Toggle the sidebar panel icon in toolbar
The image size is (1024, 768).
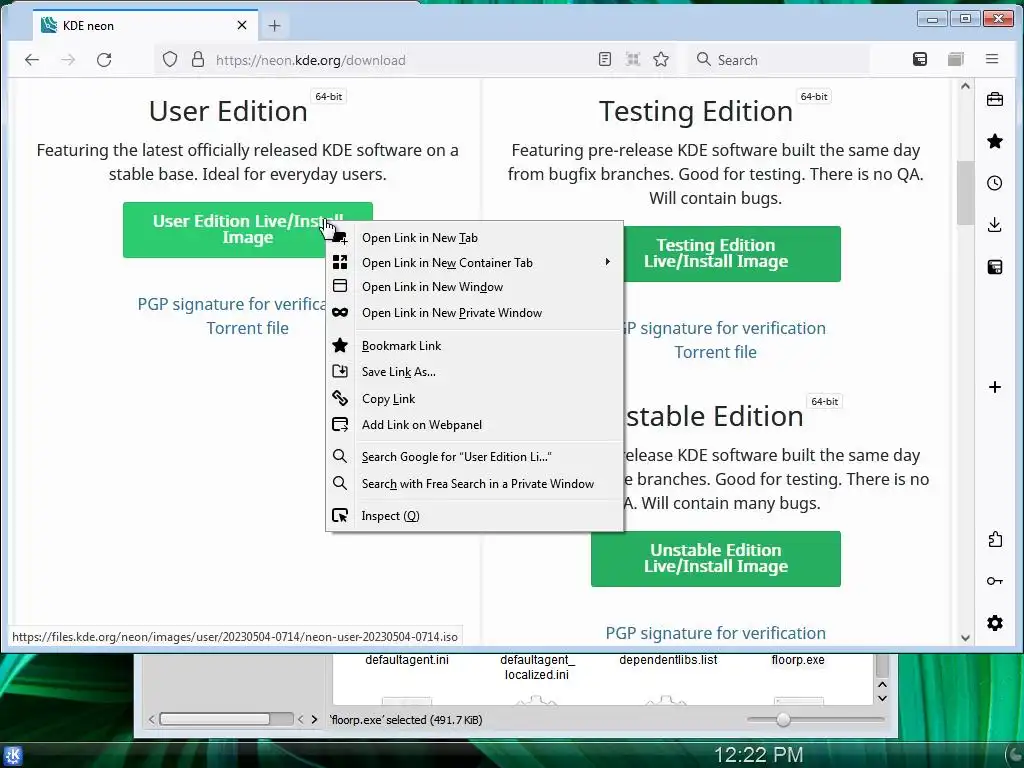tap(920, 59)
